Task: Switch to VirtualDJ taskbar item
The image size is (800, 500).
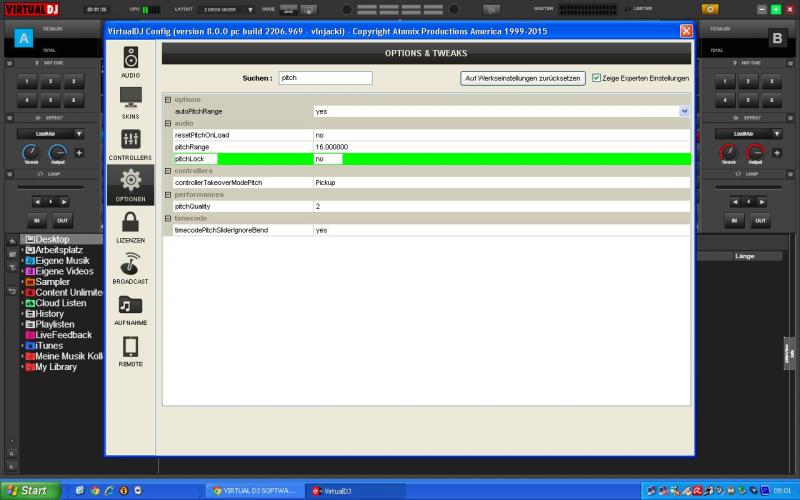Action: pyautogui.click(x=356, y=491)
